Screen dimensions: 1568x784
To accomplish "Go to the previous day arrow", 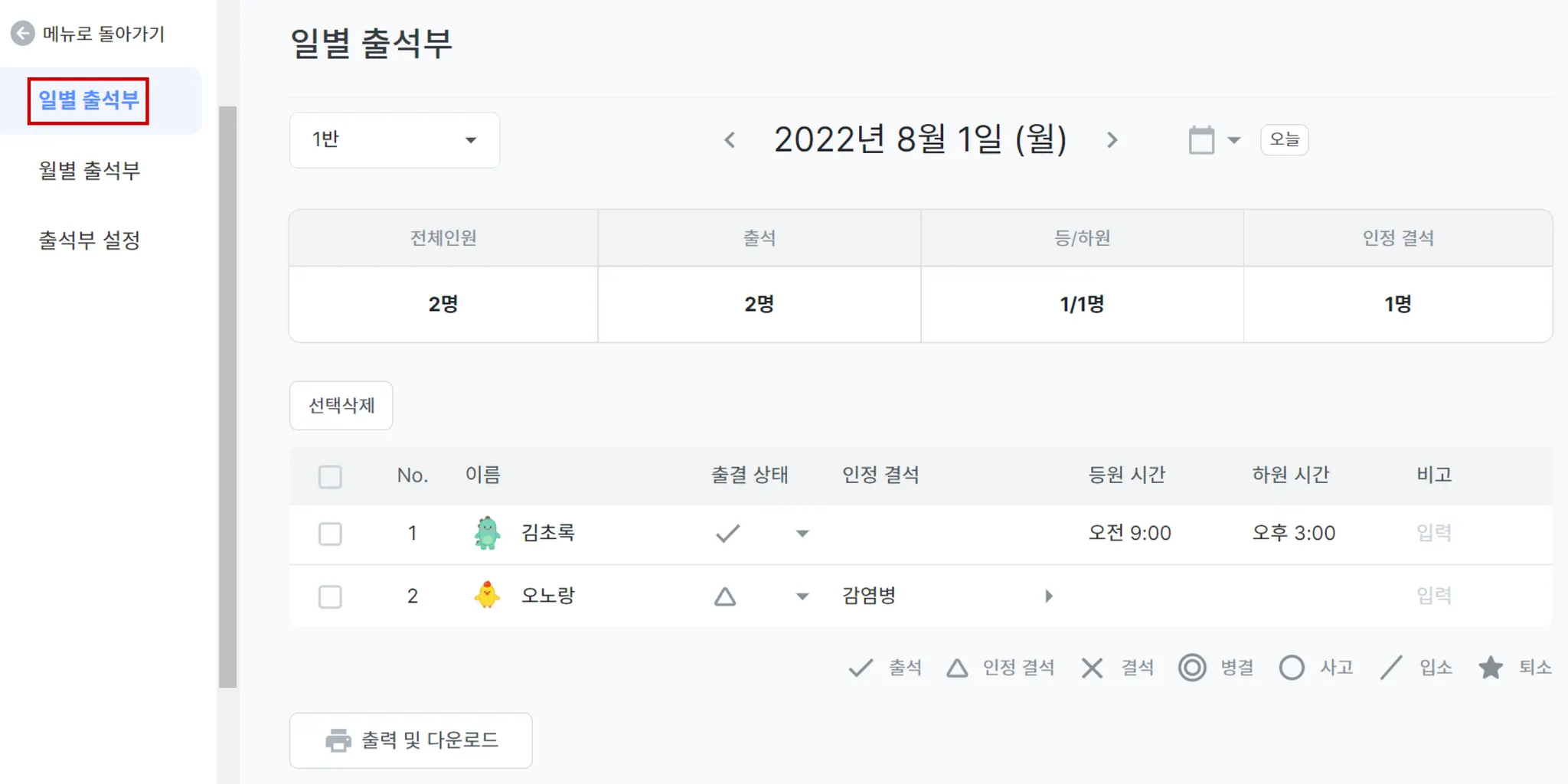I will [730, 140].
